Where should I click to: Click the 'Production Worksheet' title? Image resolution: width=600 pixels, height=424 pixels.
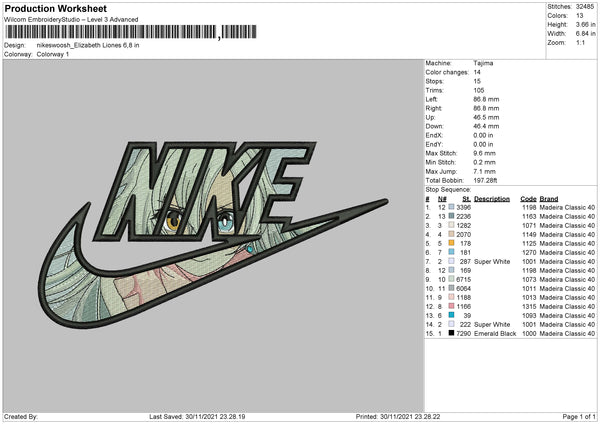point(56,8)
